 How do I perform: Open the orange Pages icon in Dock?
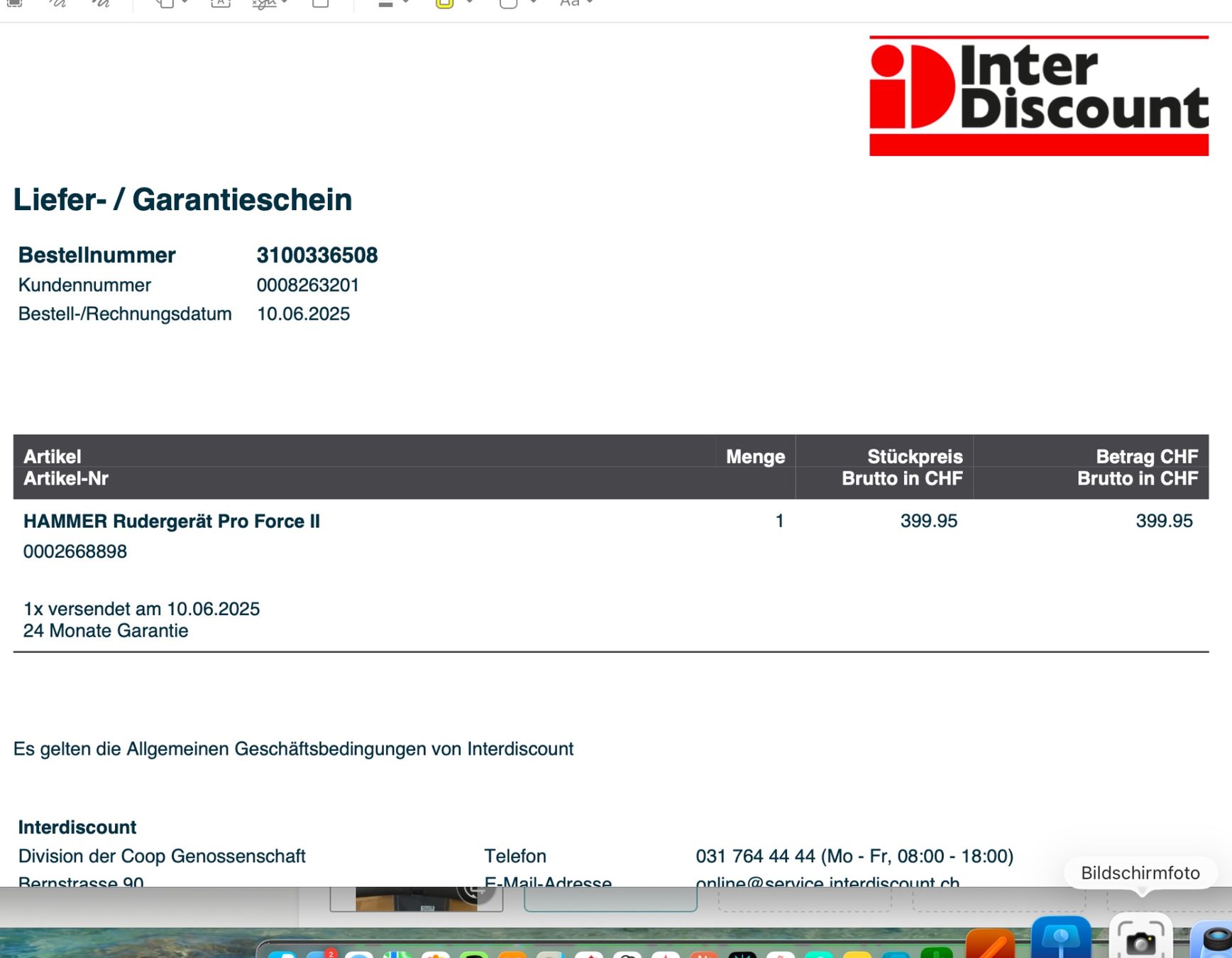click(990, 944)
